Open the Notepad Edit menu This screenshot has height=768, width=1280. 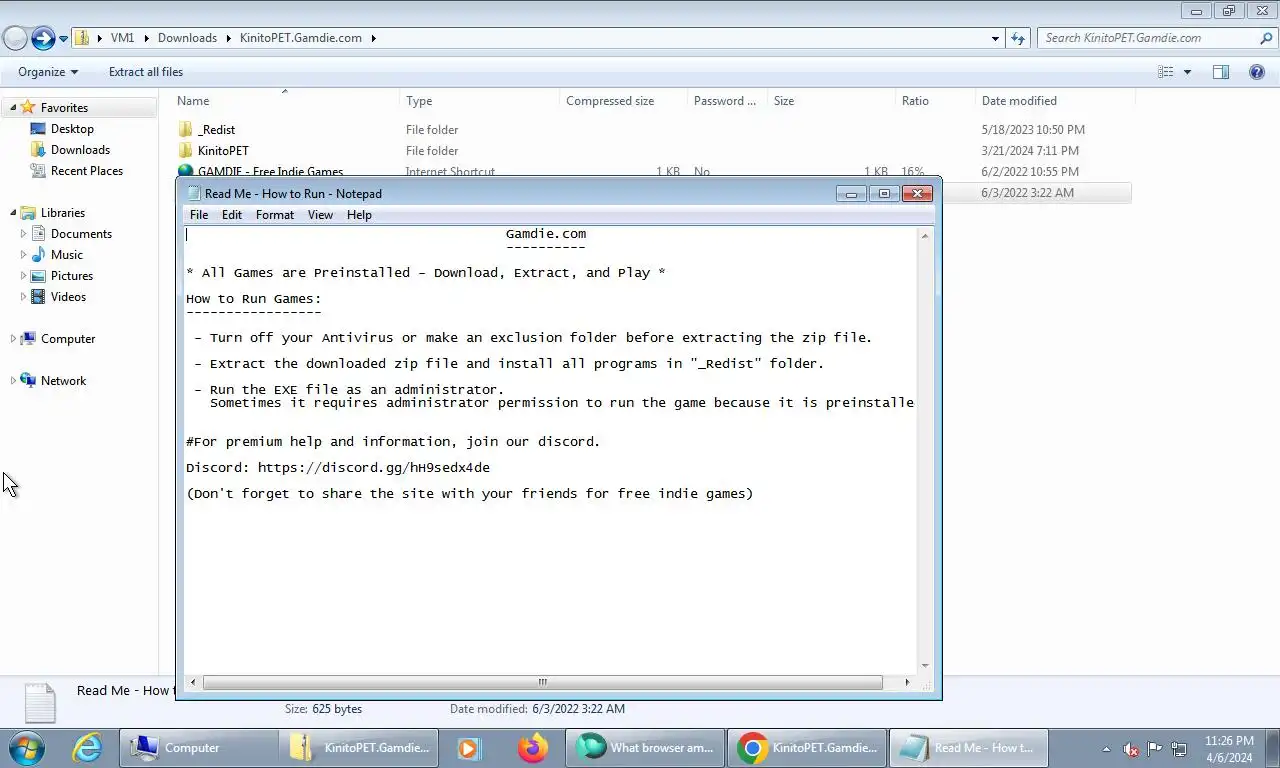click(x=232, y=215)
